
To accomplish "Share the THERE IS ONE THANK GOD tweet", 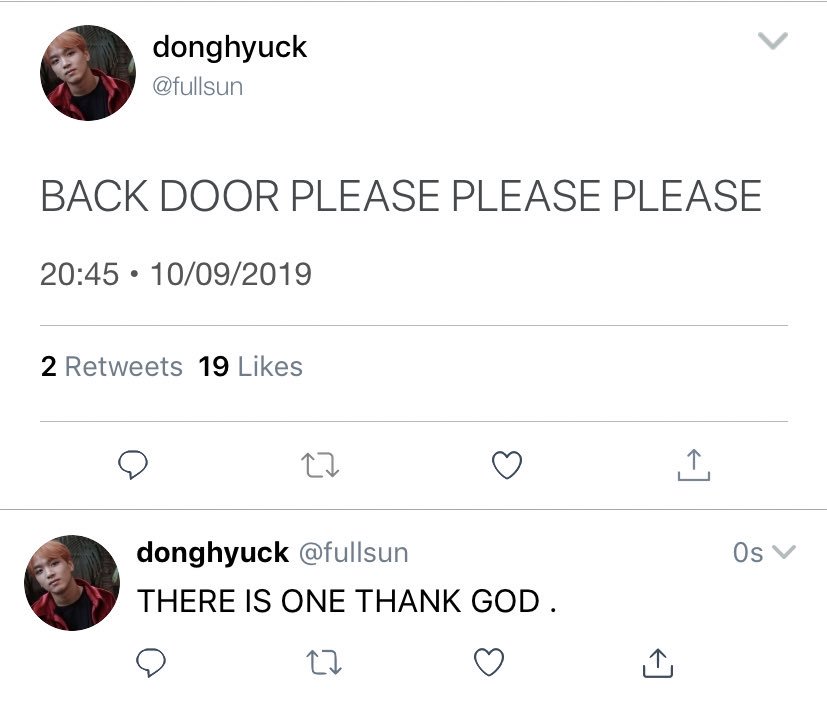I will (x=658, y=662).
